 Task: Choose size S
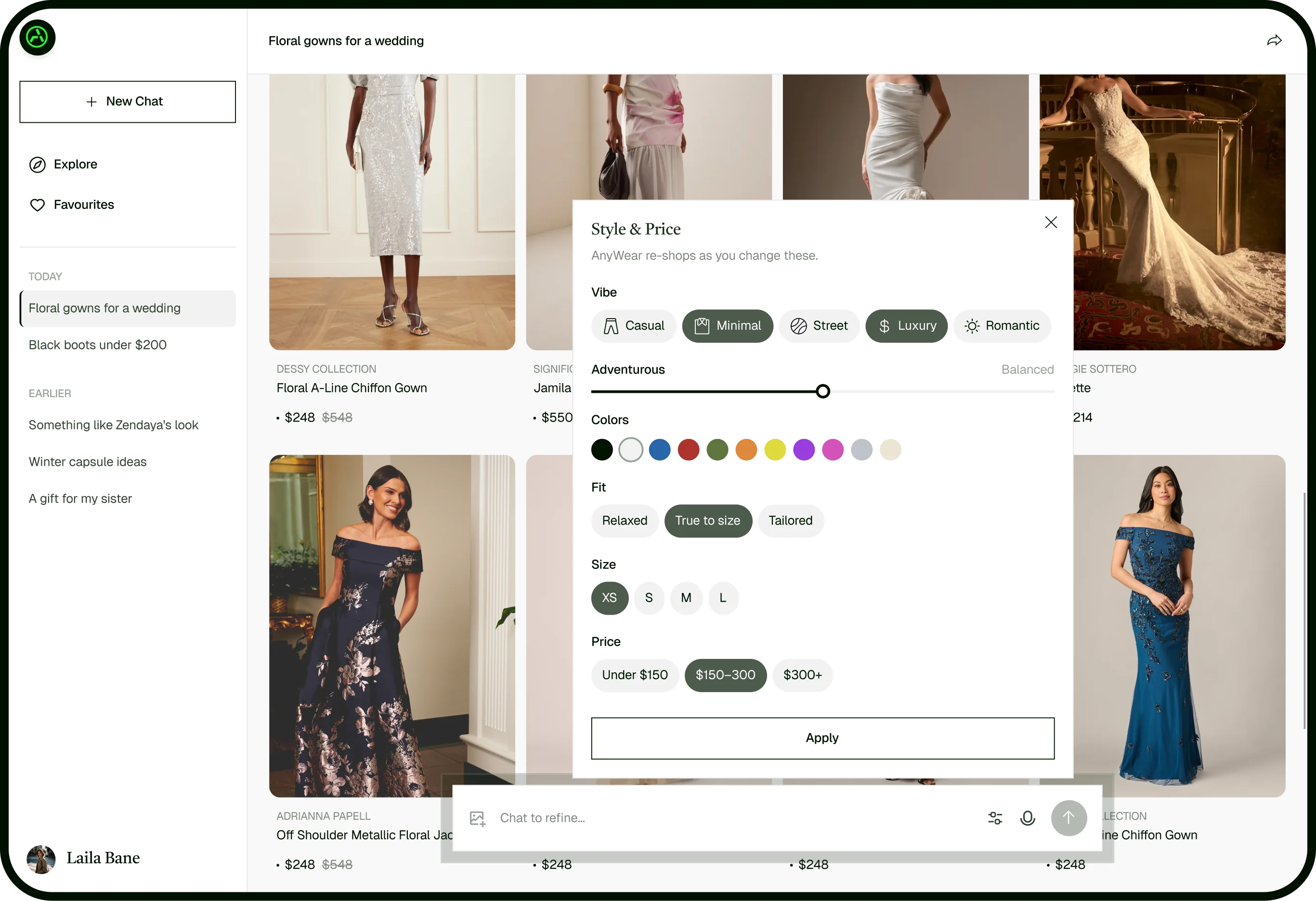[649, 598]
